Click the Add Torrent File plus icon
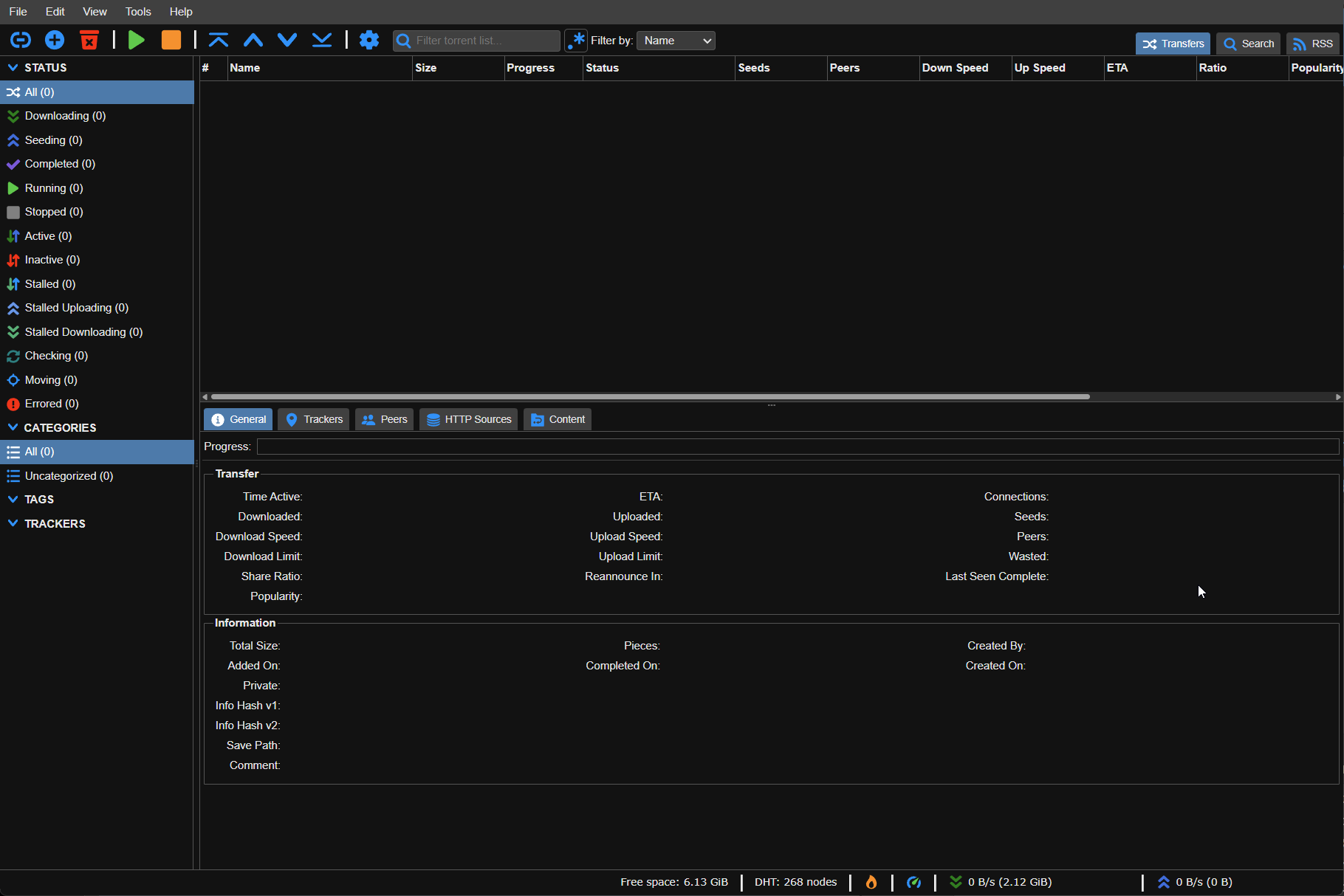The width and height of the screenshot is (1344, 896). click(55, 40)
